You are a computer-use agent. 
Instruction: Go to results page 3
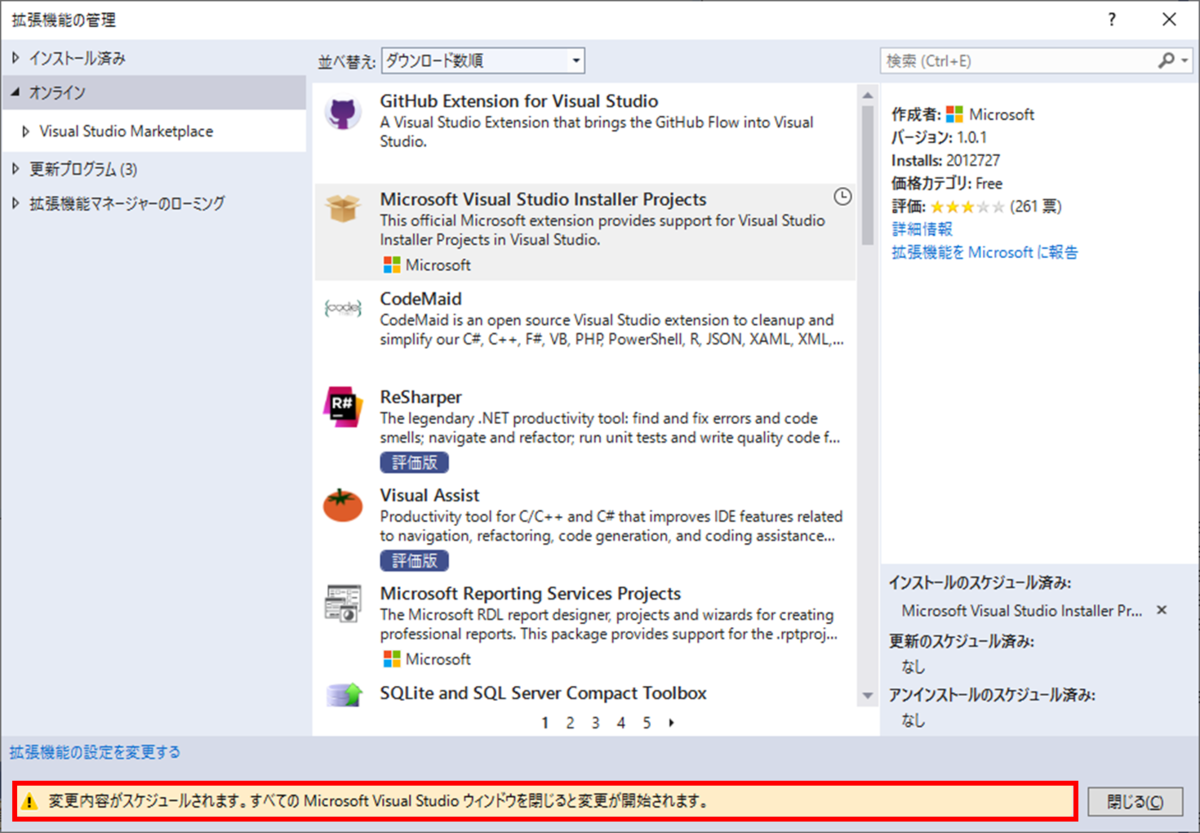click(595, 722)
